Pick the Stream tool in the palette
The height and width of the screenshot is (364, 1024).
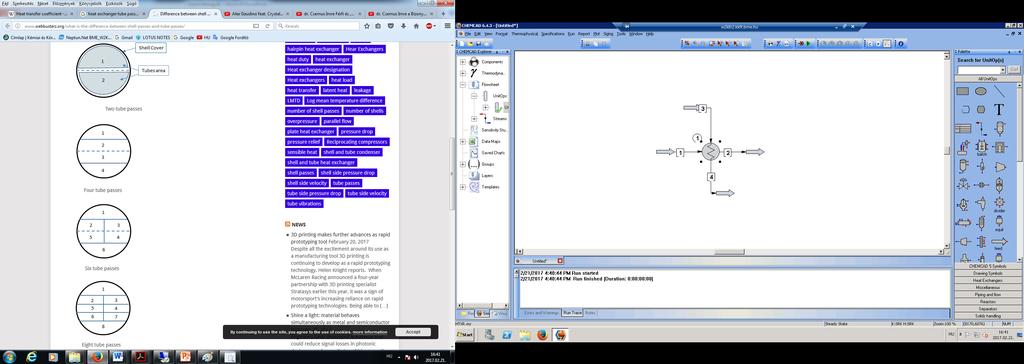[999, 91]
